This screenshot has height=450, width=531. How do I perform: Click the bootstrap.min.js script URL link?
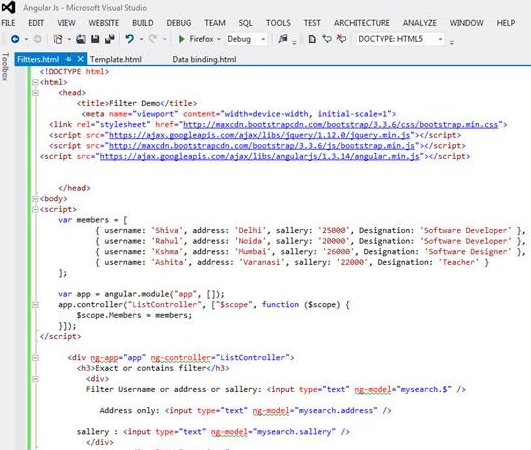[x=262, y=146]
